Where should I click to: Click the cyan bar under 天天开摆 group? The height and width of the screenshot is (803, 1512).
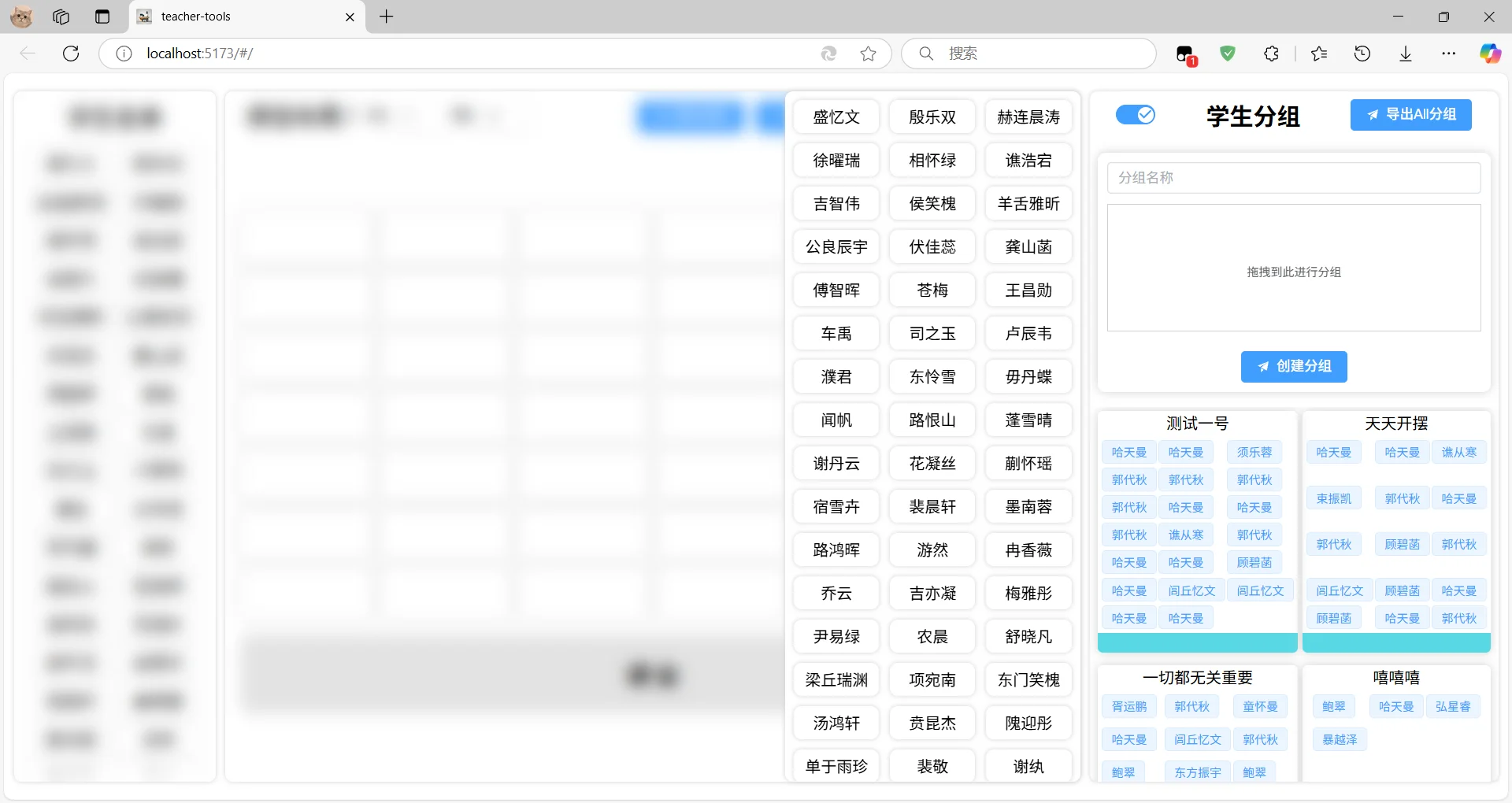(x=1395, y=643)
